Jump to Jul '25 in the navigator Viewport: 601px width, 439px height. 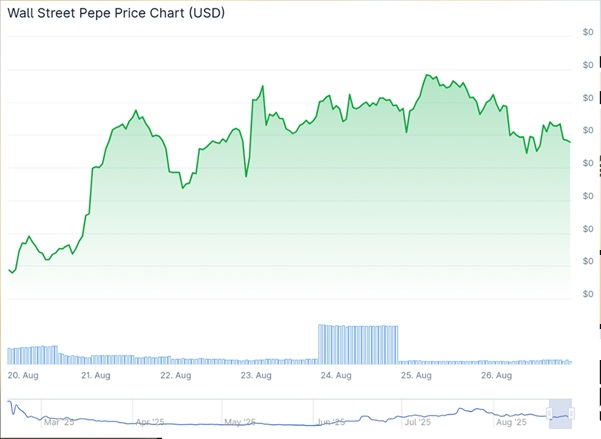(419, 423)
